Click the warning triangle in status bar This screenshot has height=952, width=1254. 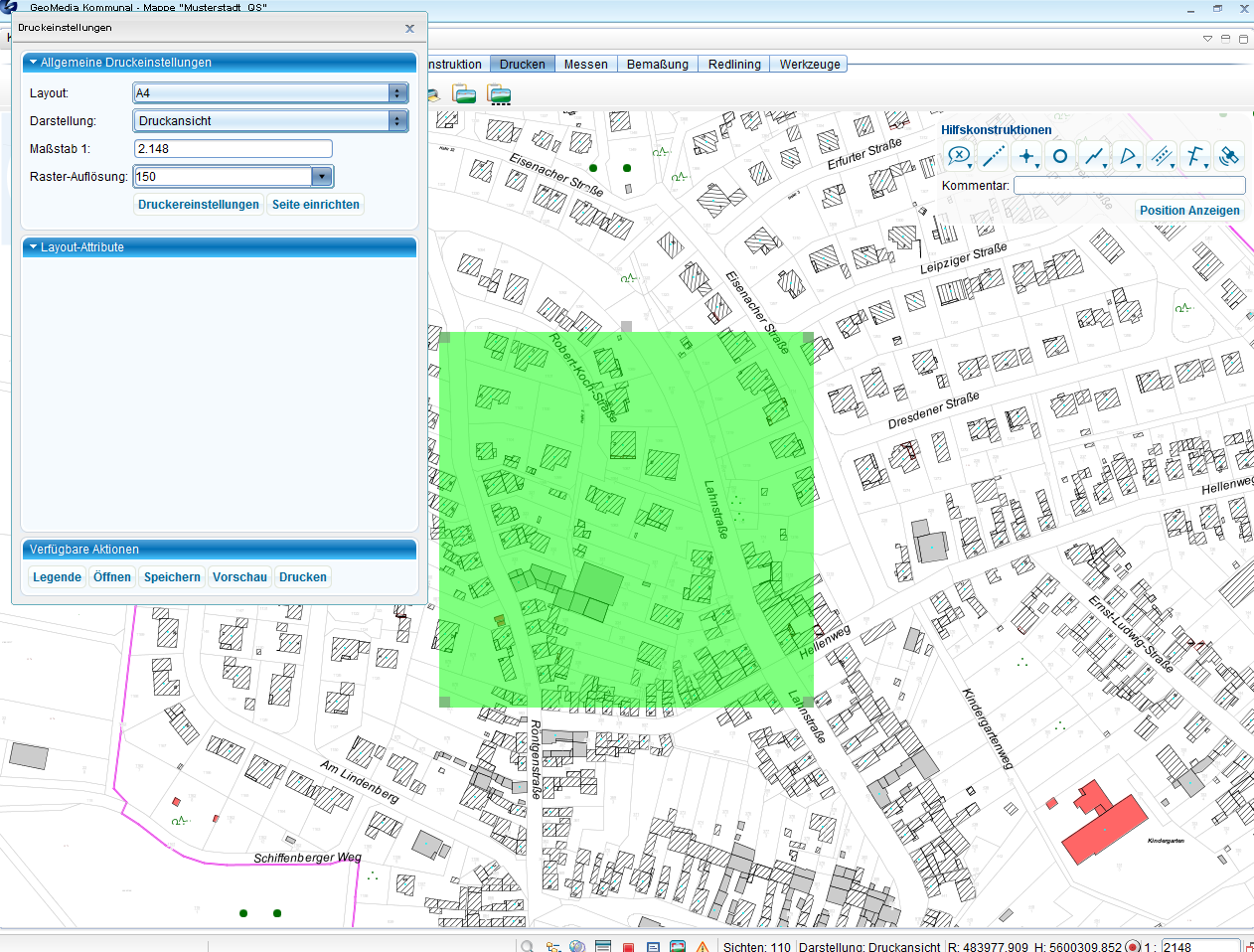[x=703, y=947]
